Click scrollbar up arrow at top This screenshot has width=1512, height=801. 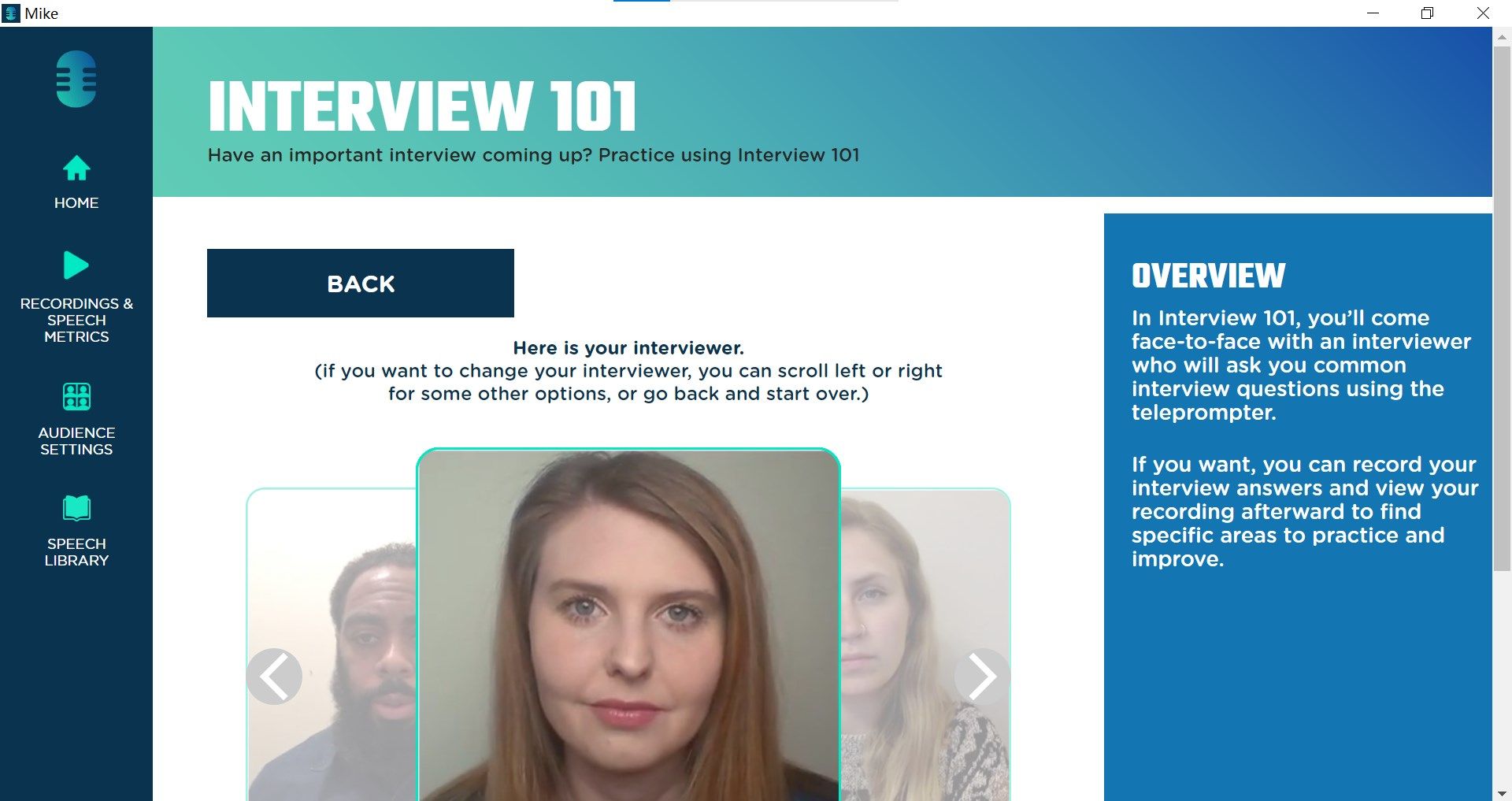coord(1502,35)
